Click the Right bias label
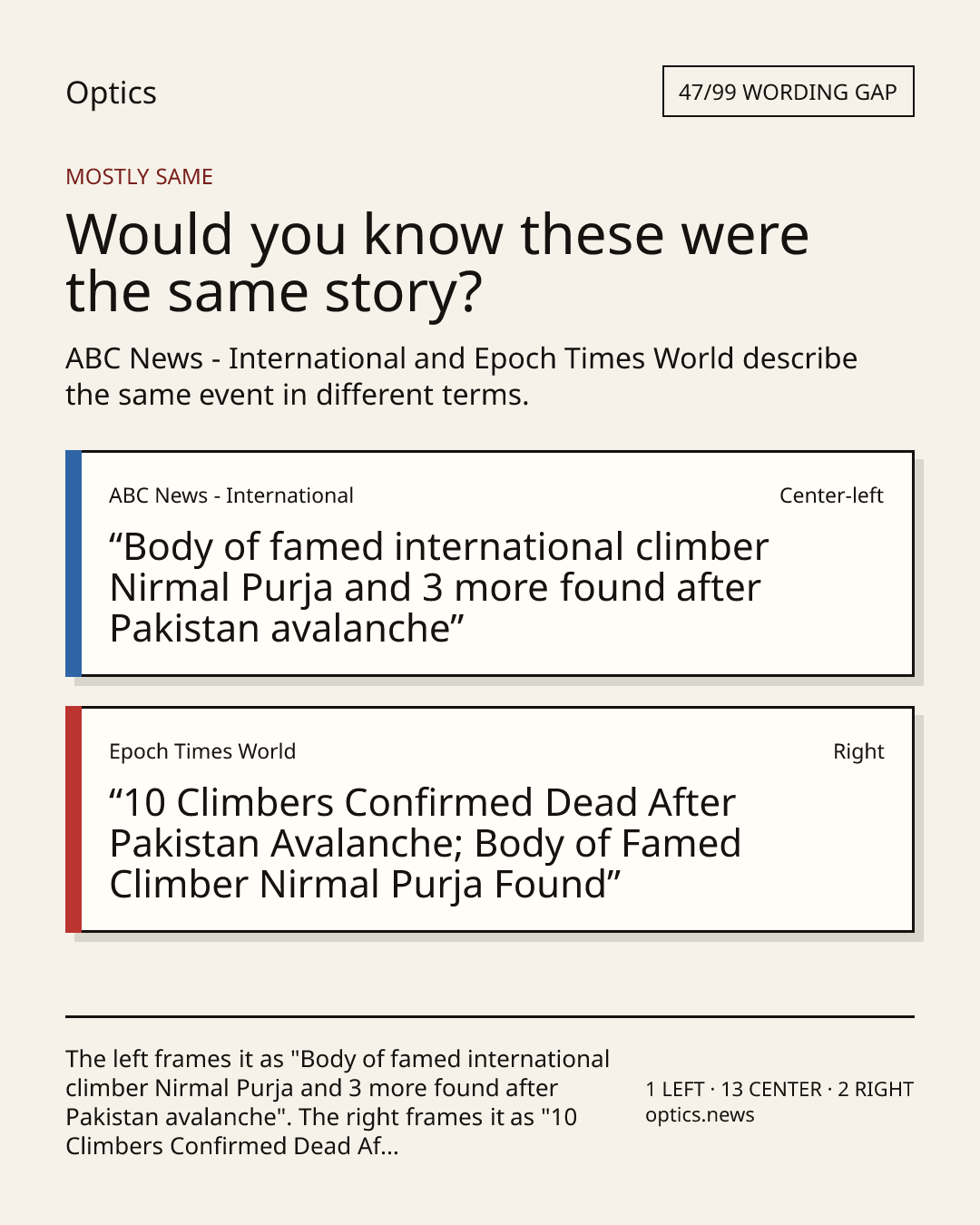 pos(858,751)
